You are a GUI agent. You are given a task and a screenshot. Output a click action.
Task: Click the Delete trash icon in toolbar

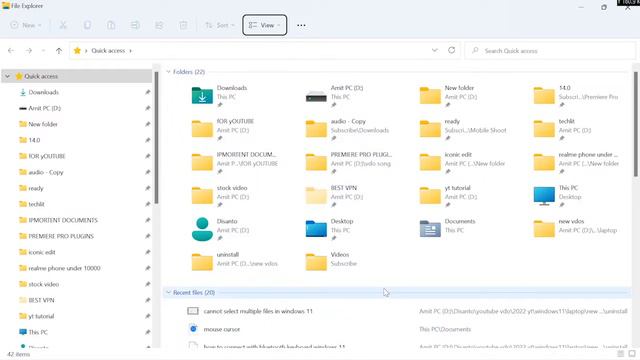[x=183, y=25]
